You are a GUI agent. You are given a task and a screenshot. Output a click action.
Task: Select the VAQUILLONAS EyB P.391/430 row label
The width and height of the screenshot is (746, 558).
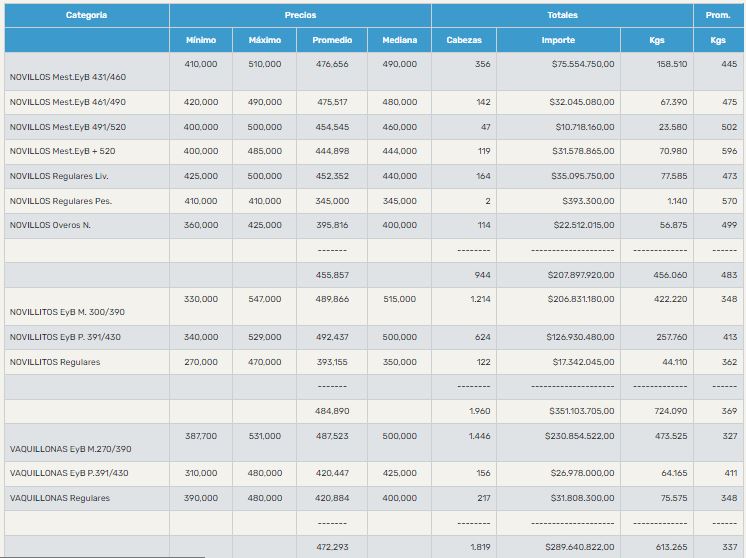pos(69,473)
